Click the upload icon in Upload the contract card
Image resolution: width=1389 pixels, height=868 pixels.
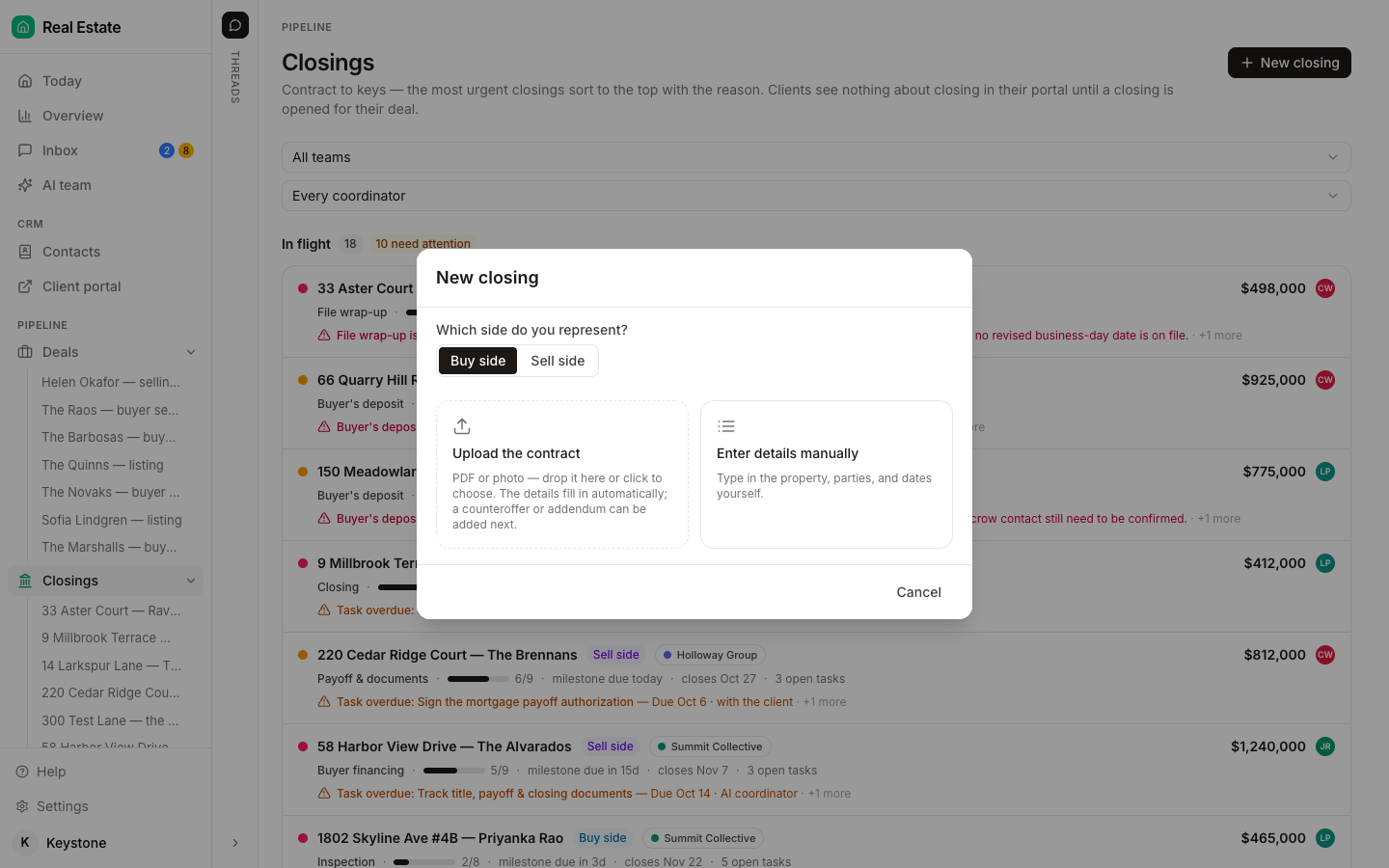(462, 426)
